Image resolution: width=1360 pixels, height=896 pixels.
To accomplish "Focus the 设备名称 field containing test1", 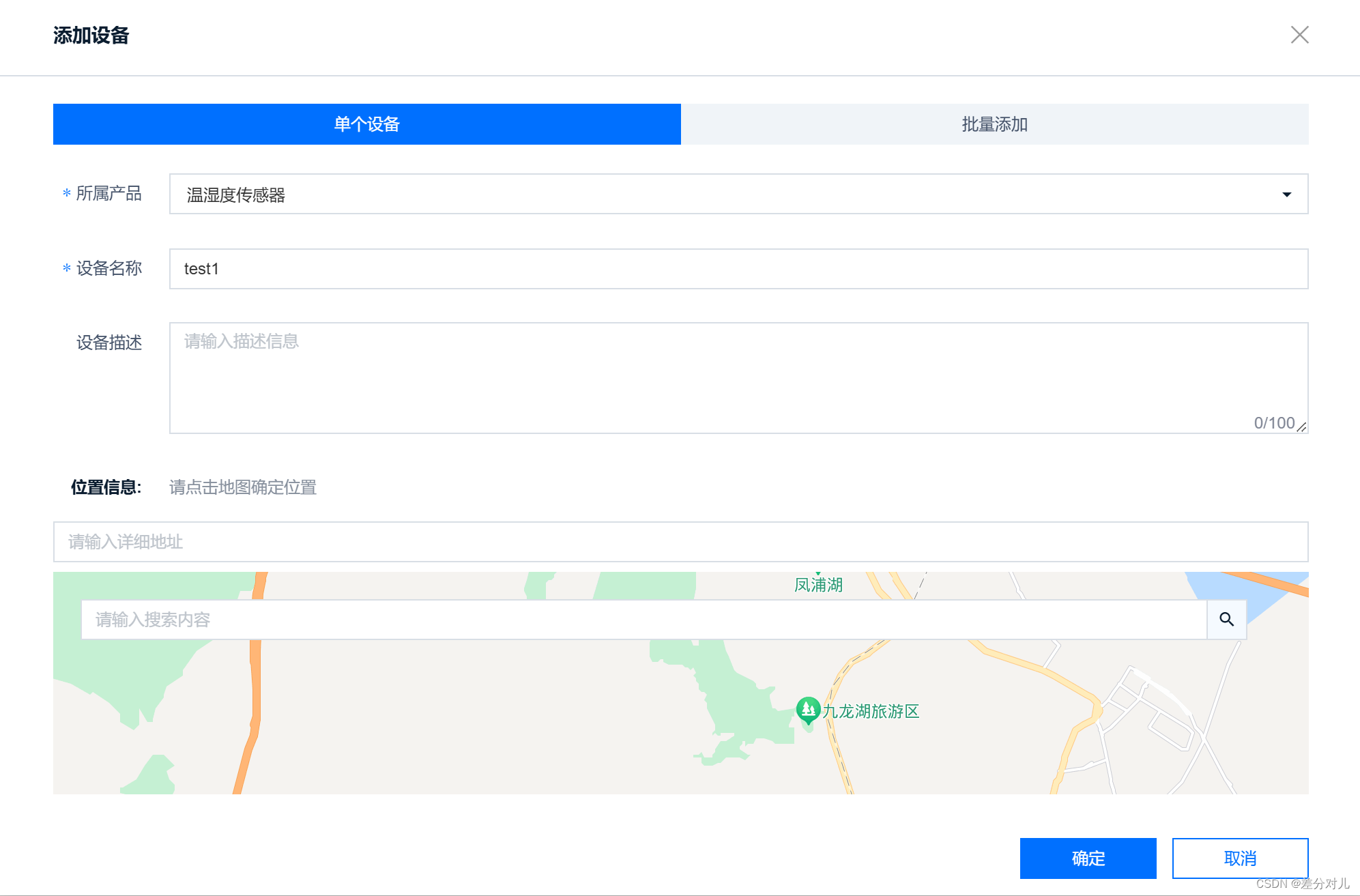I will (738, 269).
